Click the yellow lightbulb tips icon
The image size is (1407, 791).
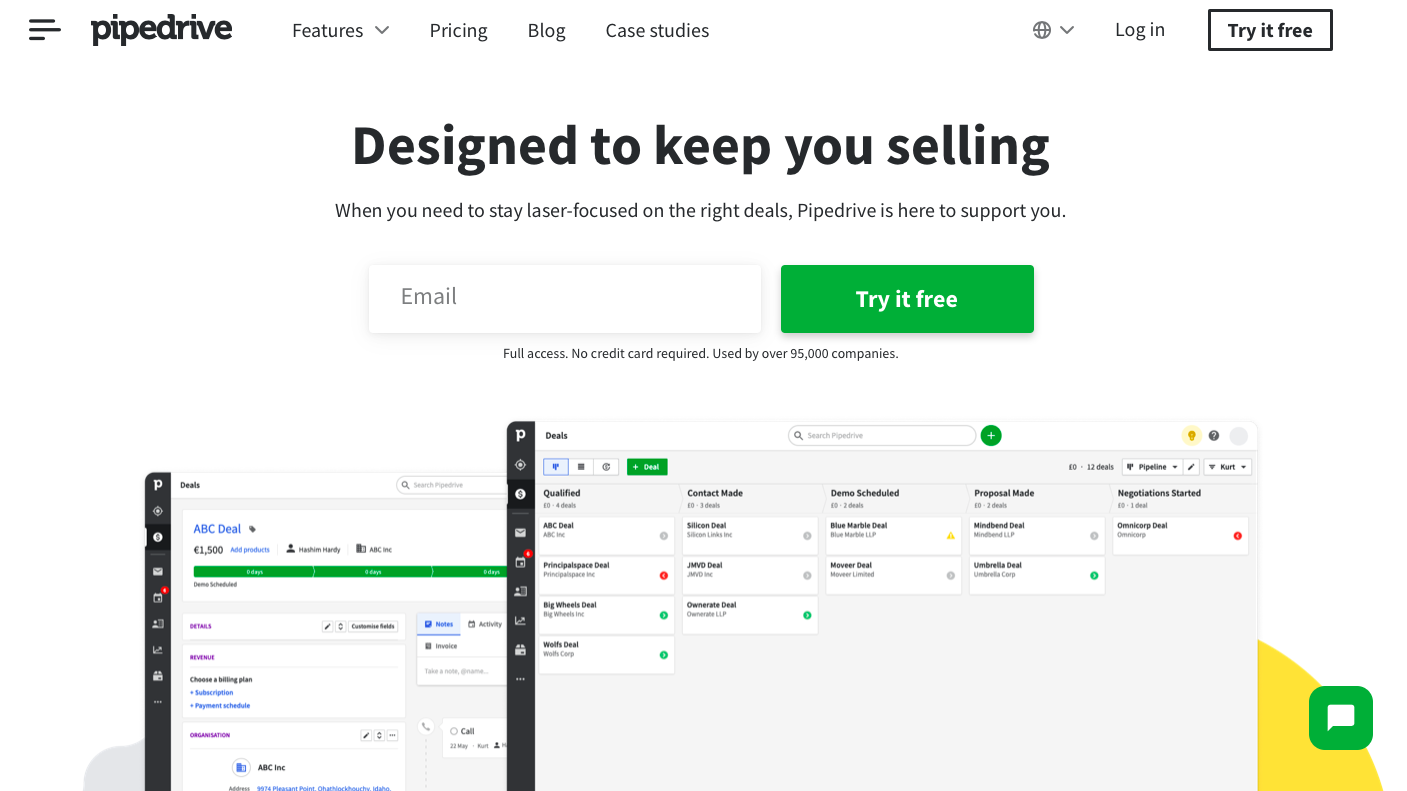click(x=1191, y=436)
